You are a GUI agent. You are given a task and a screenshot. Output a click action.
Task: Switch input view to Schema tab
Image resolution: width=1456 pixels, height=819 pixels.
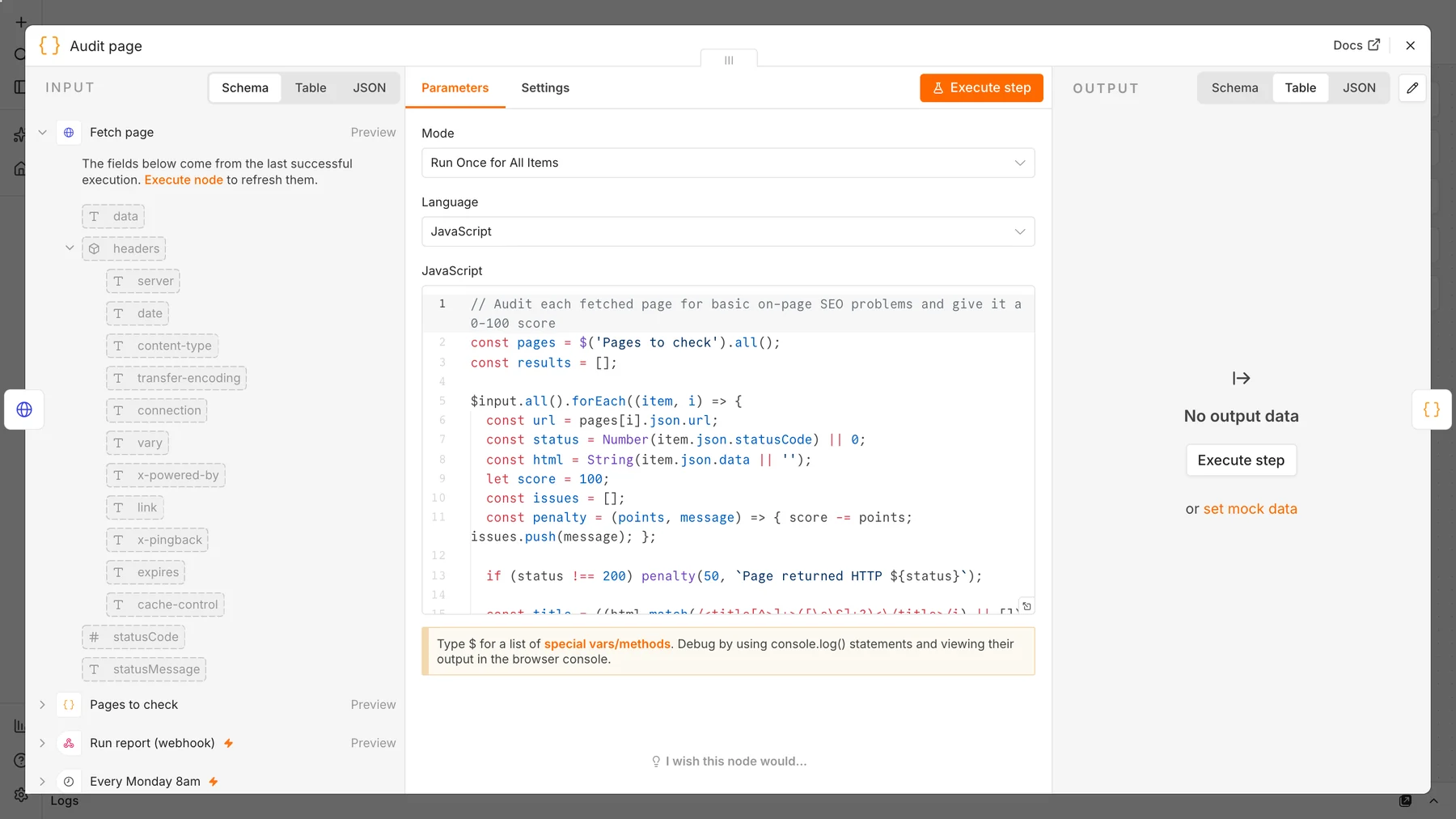tap(245, 87)
